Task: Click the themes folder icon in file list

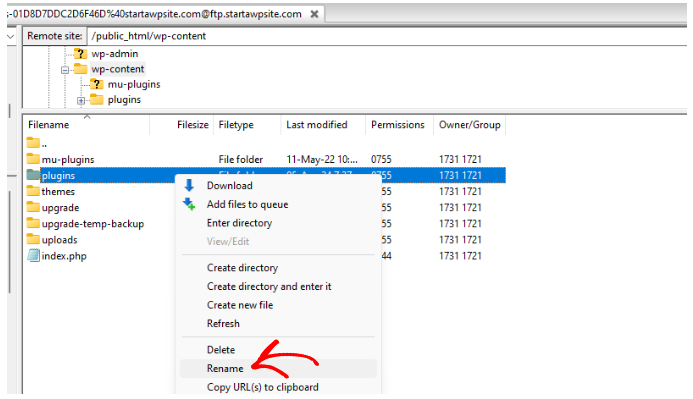Action: 33,191
